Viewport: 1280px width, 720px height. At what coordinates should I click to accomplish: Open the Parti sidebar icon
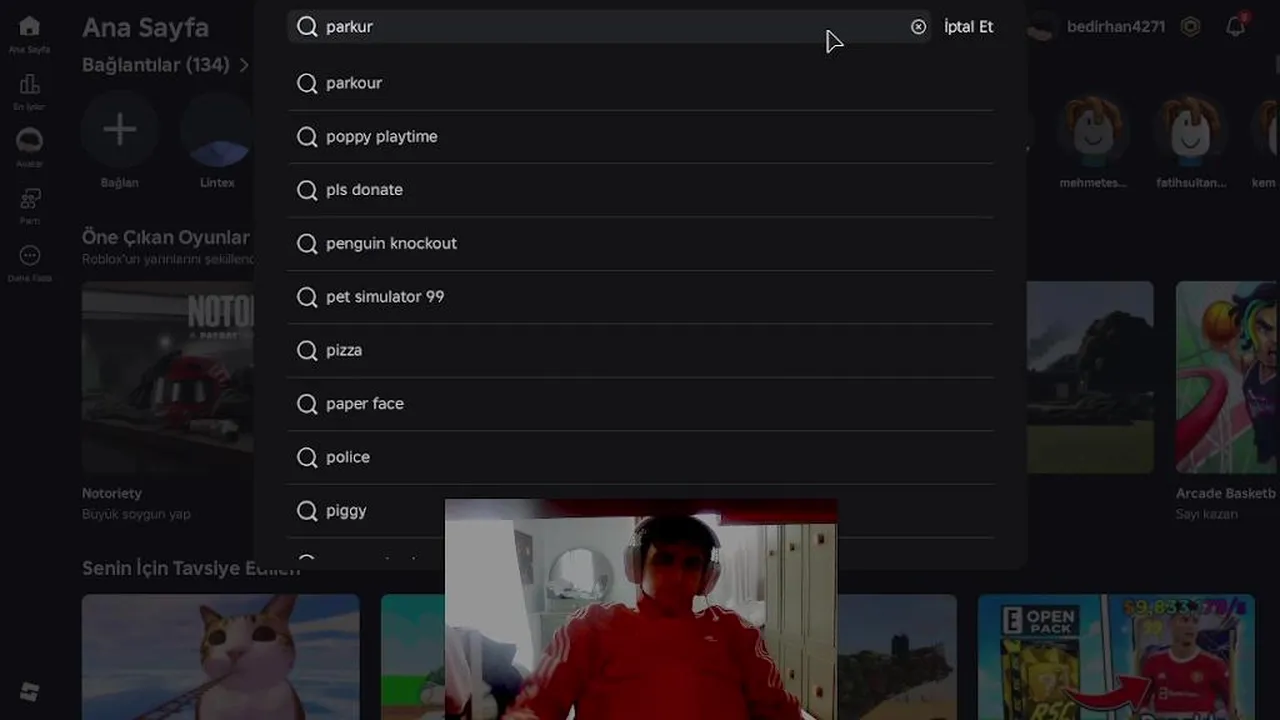tap(30, 198)
